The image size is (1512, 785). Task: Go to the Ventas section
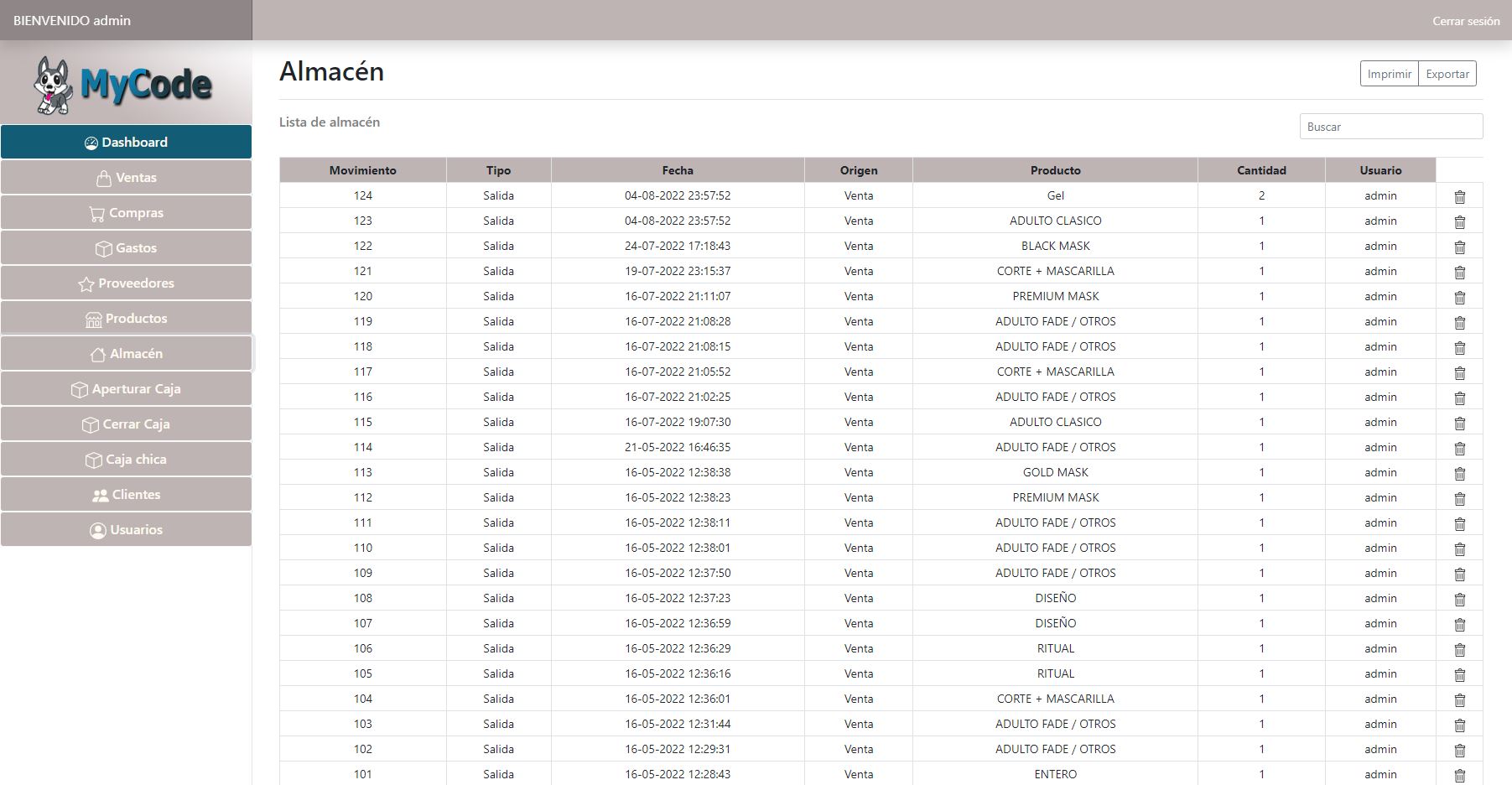(126, 177)
